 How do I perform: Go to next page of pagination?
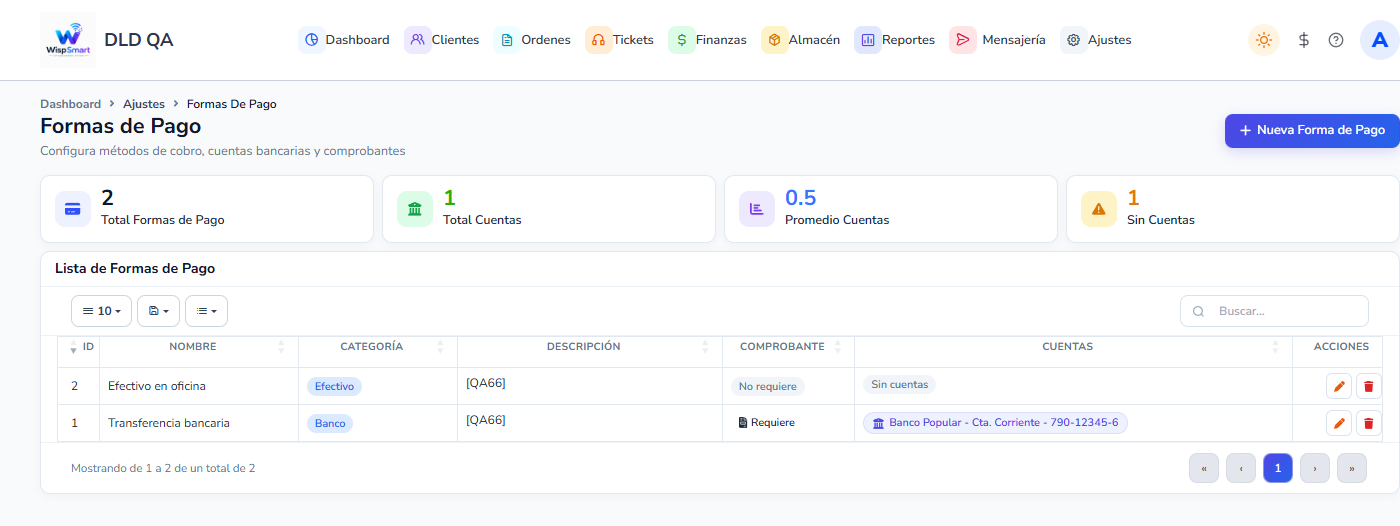1315,468
